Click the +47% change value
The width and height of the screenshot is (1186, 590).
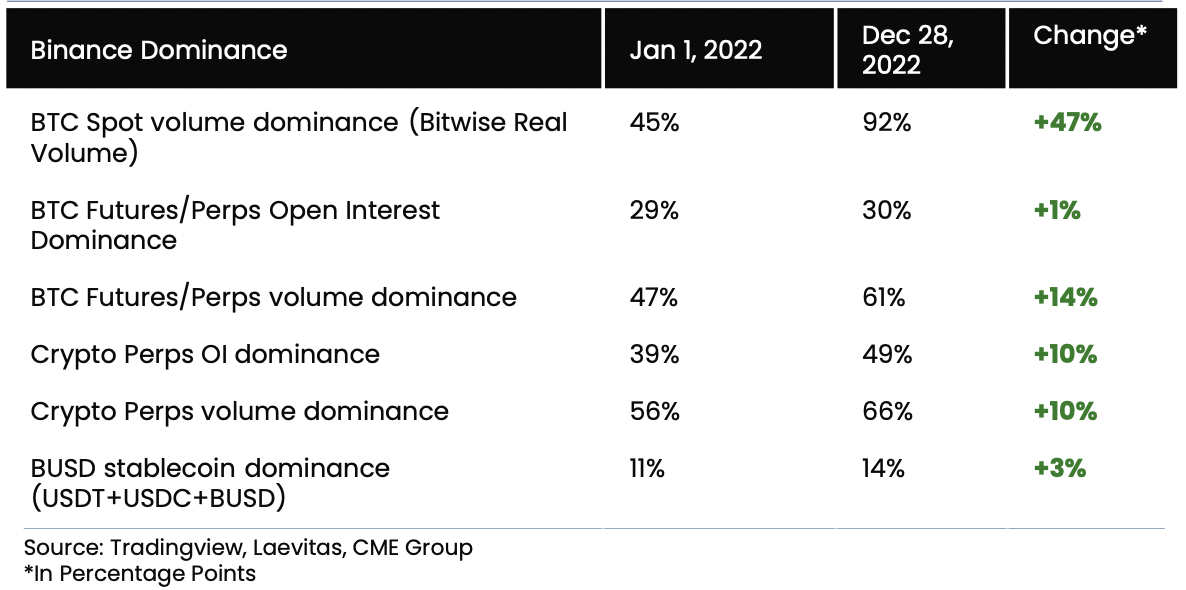(x=1067, y=123)
